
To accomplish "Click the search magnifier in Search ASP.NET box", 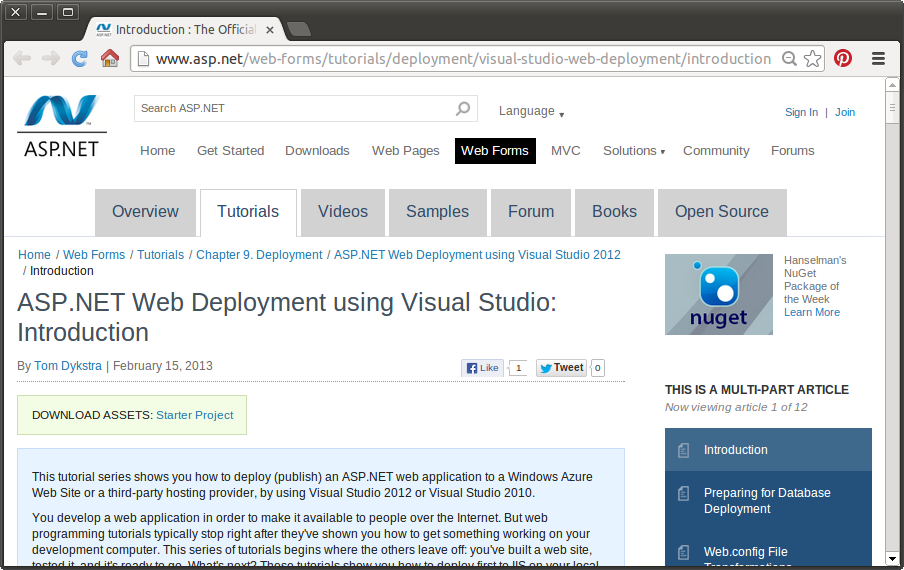I will (x=462, y=108).
